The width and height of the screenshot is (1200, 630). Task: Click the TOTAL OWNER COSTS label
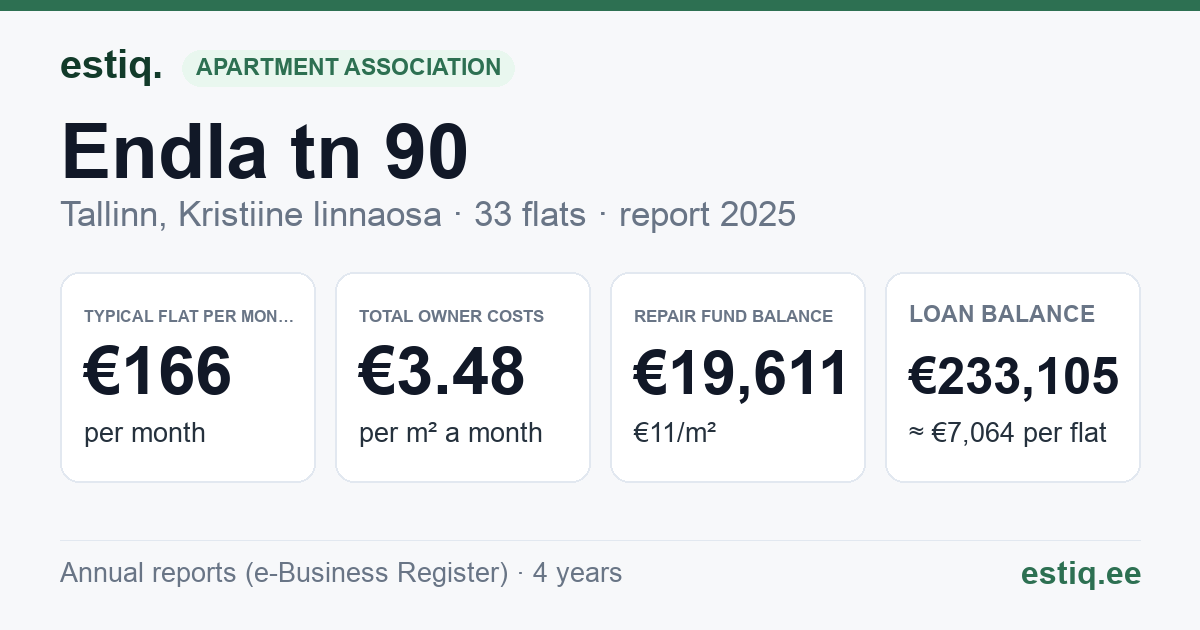pyautogui.click(x=452, y=316)
